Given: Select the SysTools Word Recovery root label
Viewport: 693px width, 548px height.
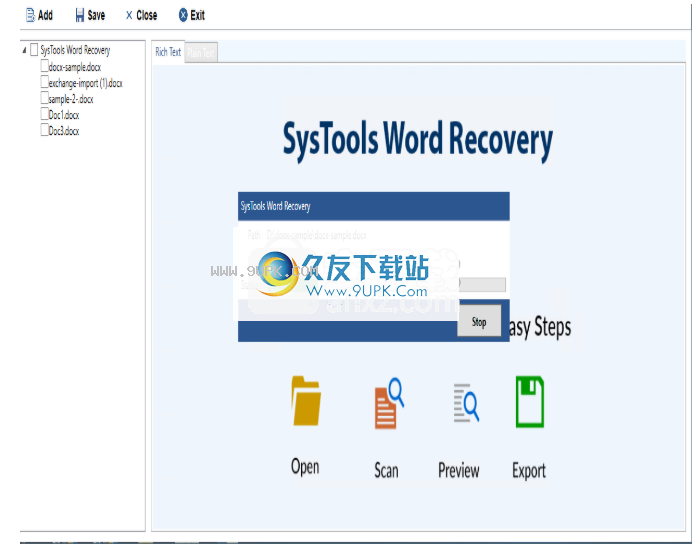Looking at the screenshot, I should click(75, 50).
